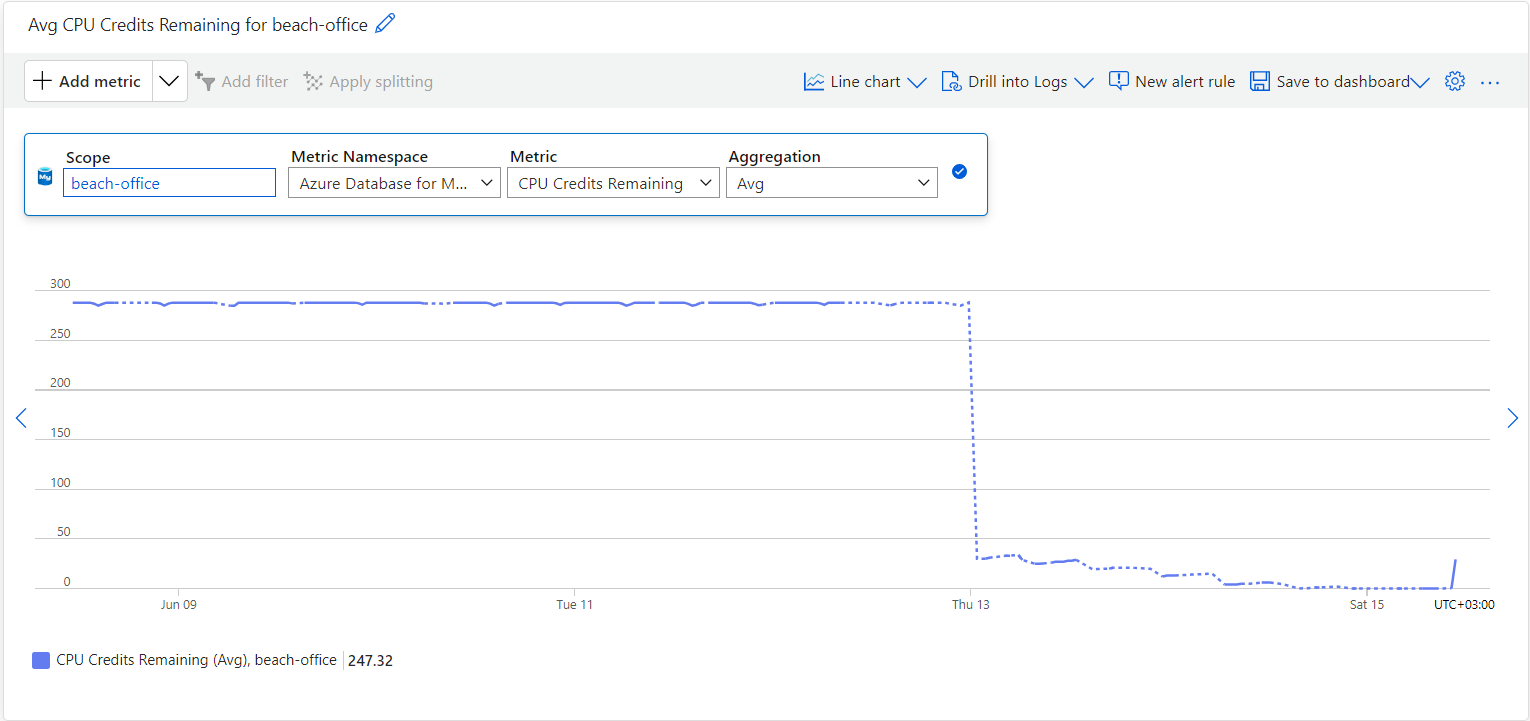Confirm the metric with the blue checkmark

click(959, 171)
